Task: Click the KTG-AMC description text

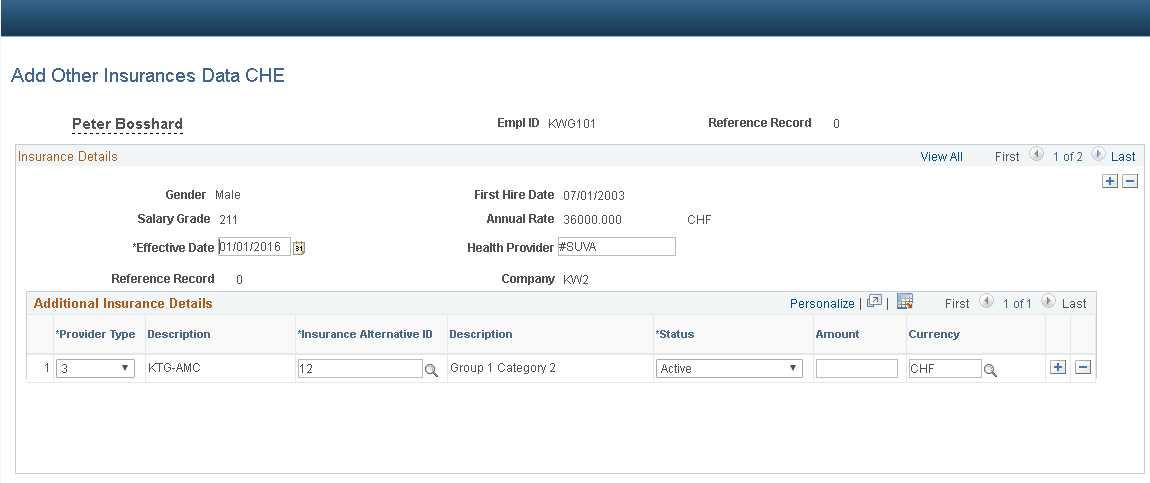Action: click(x=175, y=368)
